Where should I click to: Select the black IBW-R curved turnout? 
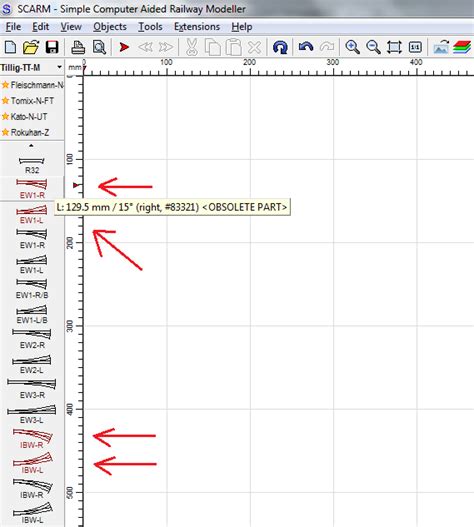tap(32, 489)
